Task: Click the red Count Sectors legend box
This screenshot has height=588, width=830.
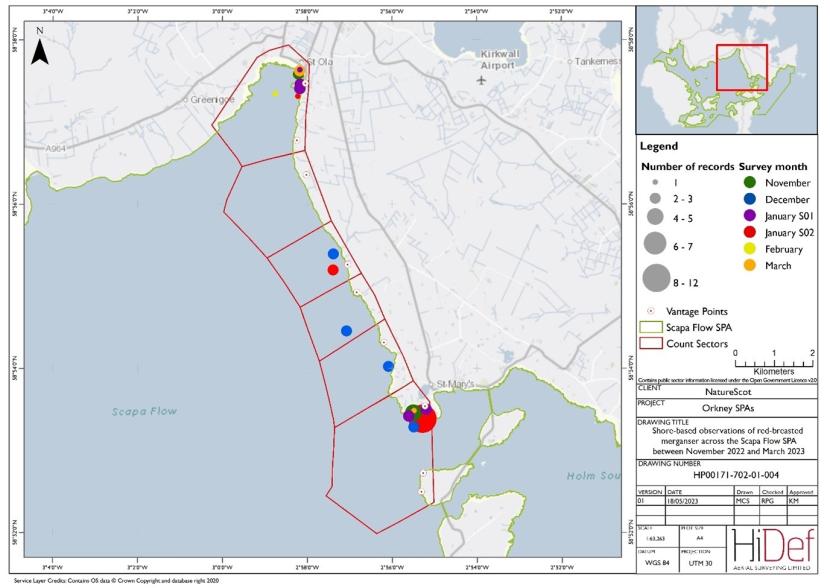Action: (651, 343)
